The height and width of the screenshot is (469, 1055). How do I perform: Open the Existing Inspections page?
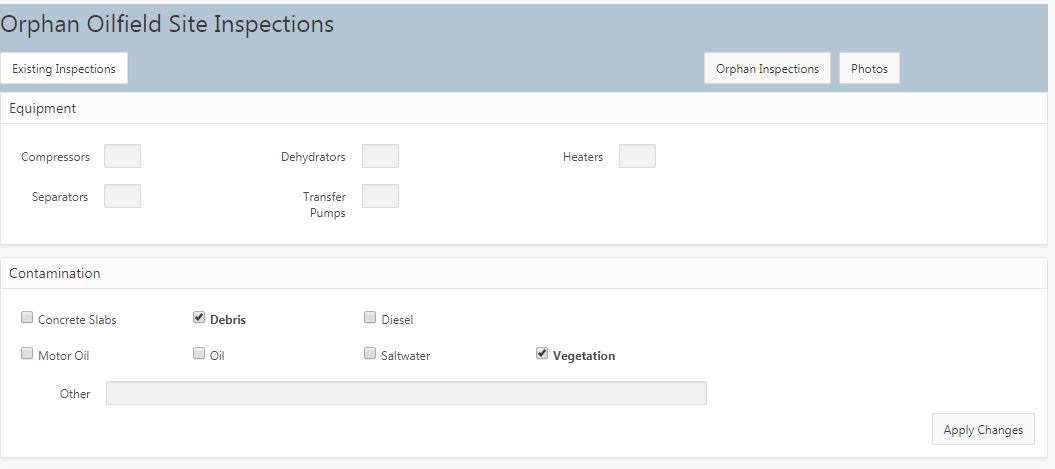[x=64, y=69]
